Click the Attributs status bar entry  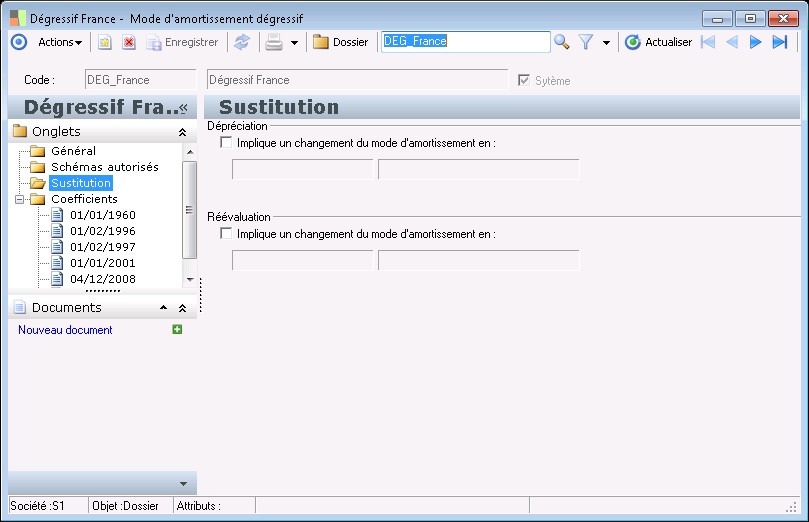pos(199,506)
